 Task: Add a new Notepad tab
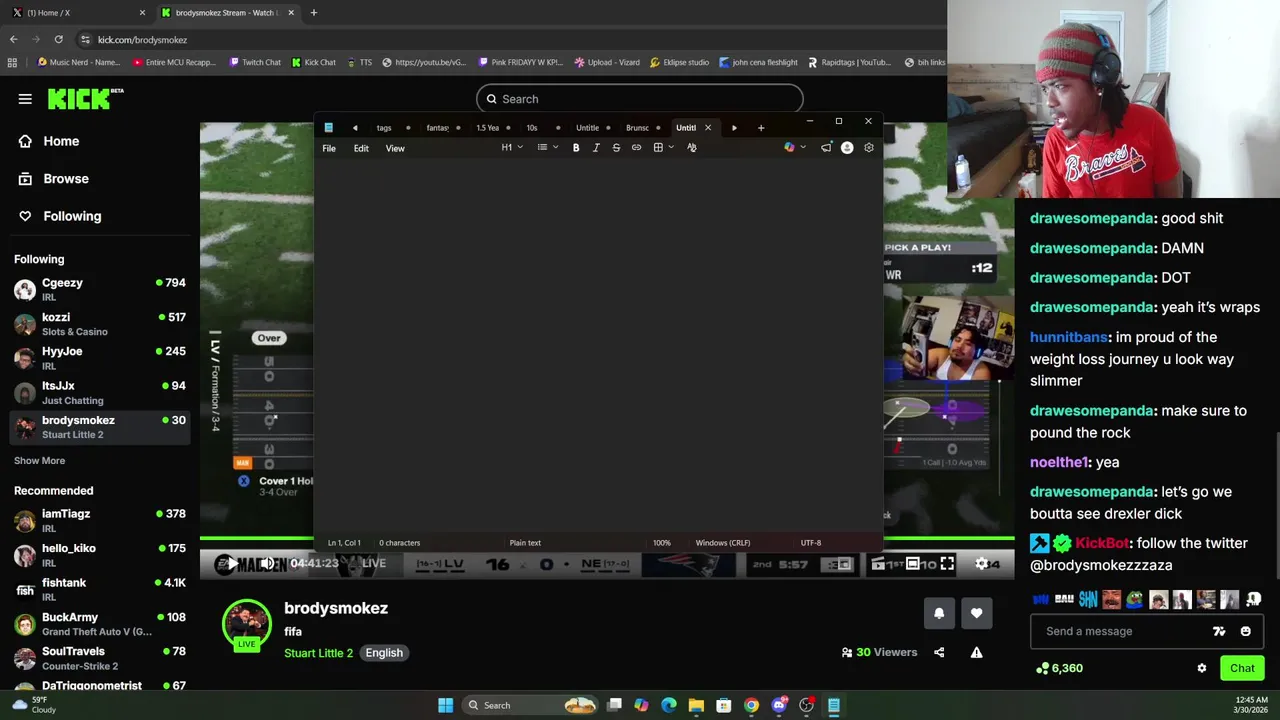tap(761, 128)
